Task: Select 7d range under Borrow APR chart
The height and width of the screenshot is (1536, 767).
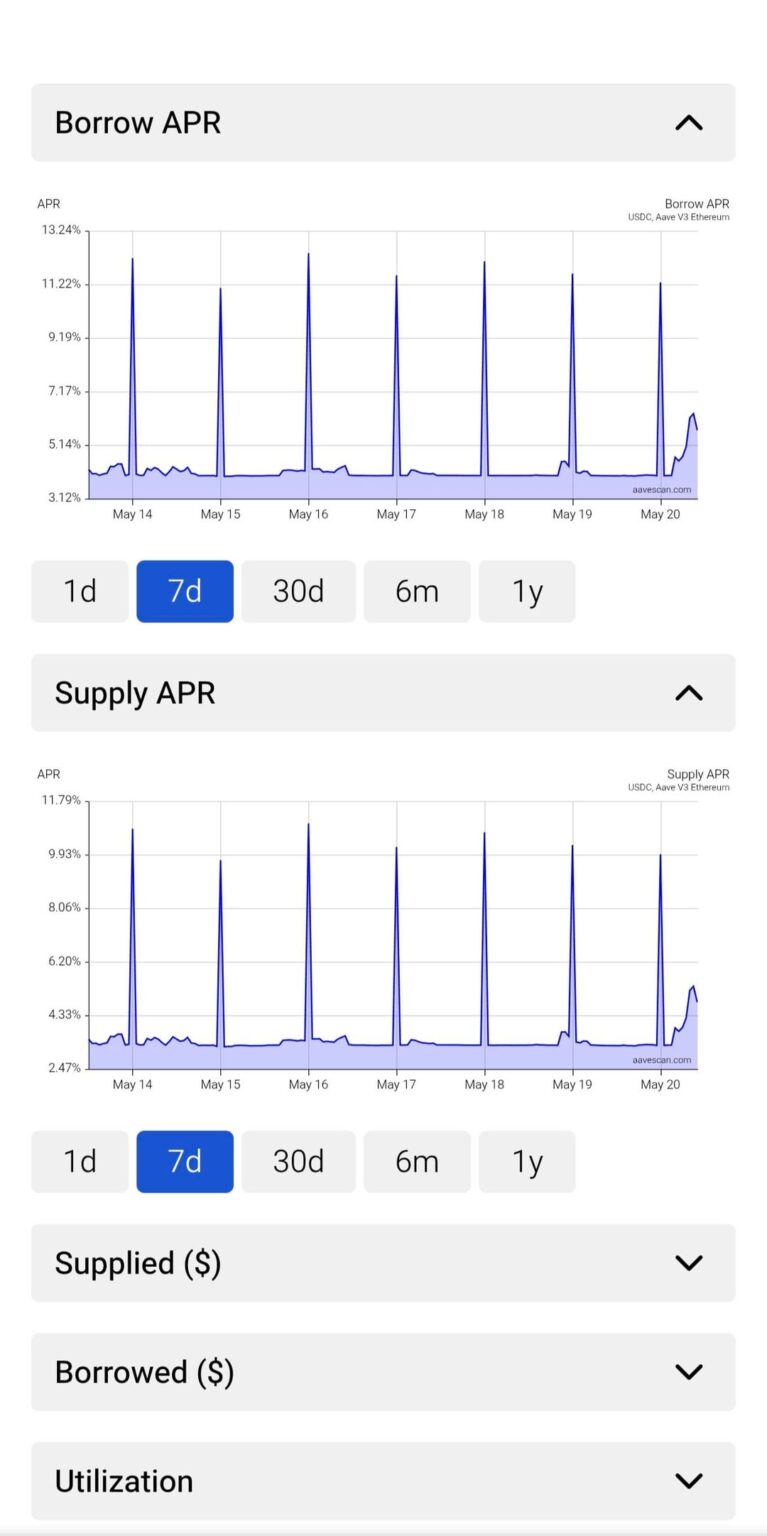Action: 185,591
